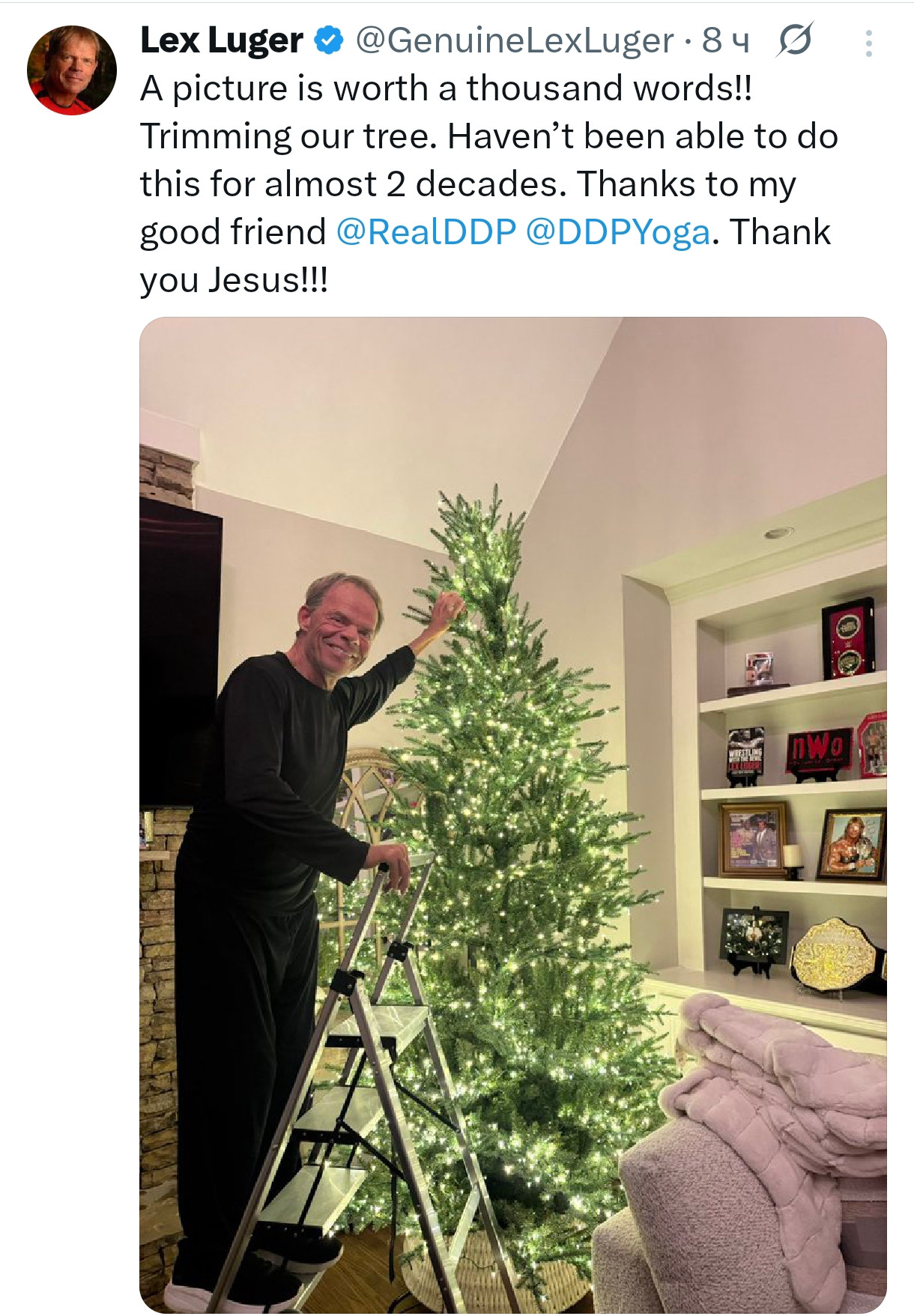Open Lex Luger's profile picture avatar

(x=72, y=70)
